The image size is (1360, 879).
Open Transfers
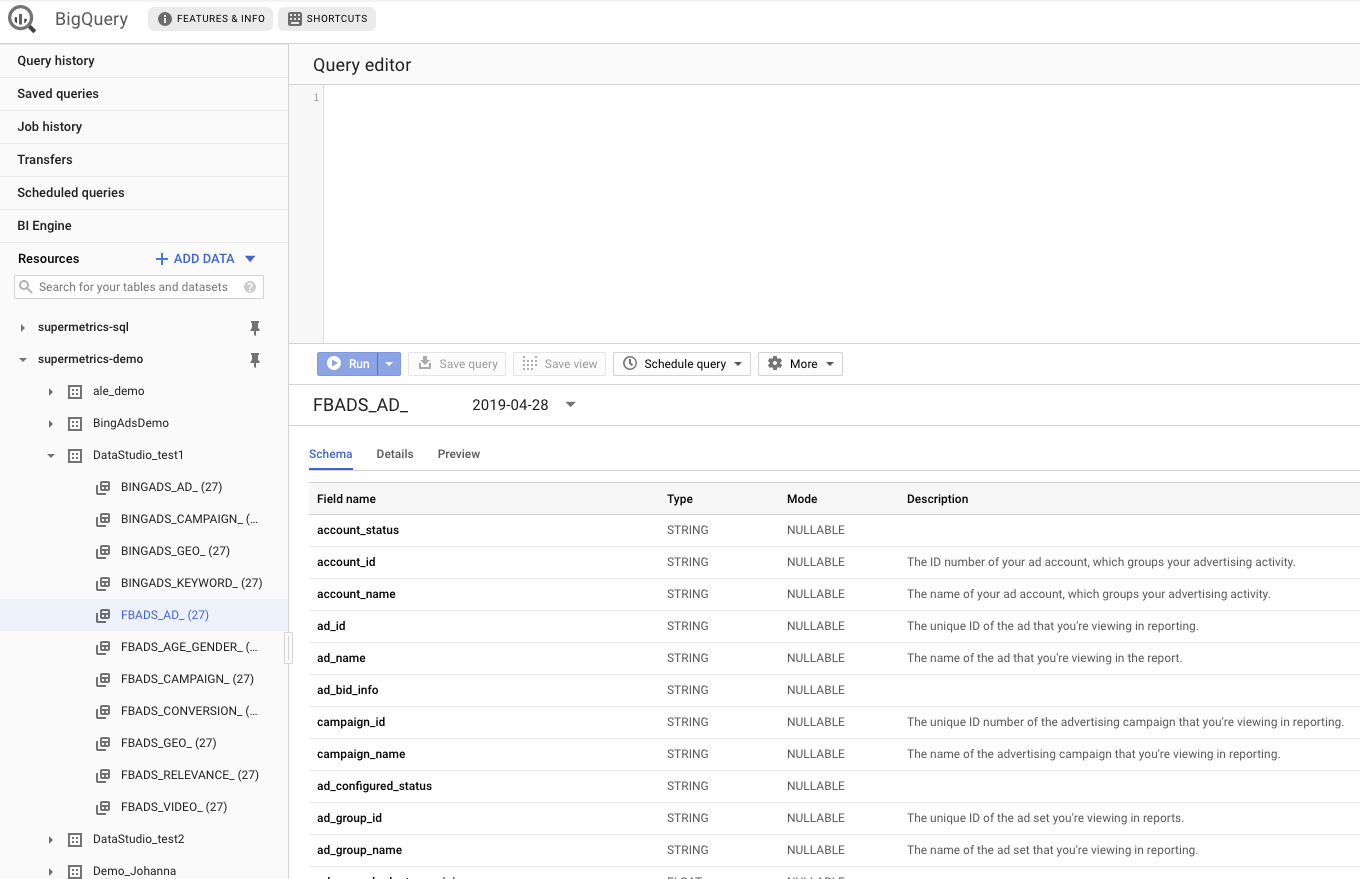click(144, 160)
